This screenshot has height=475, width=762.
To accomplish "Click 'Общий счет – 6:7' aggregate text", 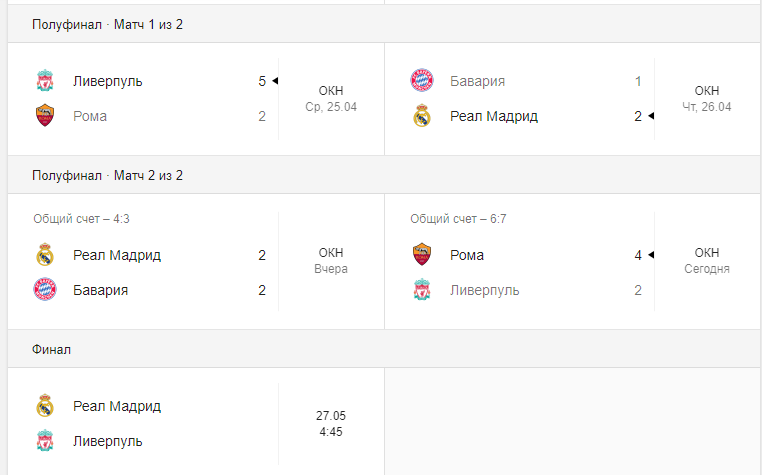I will [458, 219].
